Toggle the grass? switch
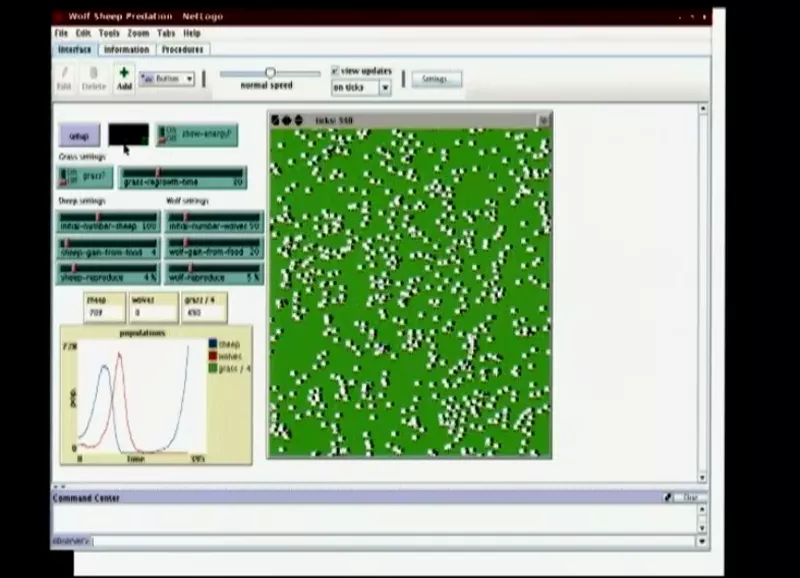Viewport: 800px width, 578px height. tap(85, 177)
